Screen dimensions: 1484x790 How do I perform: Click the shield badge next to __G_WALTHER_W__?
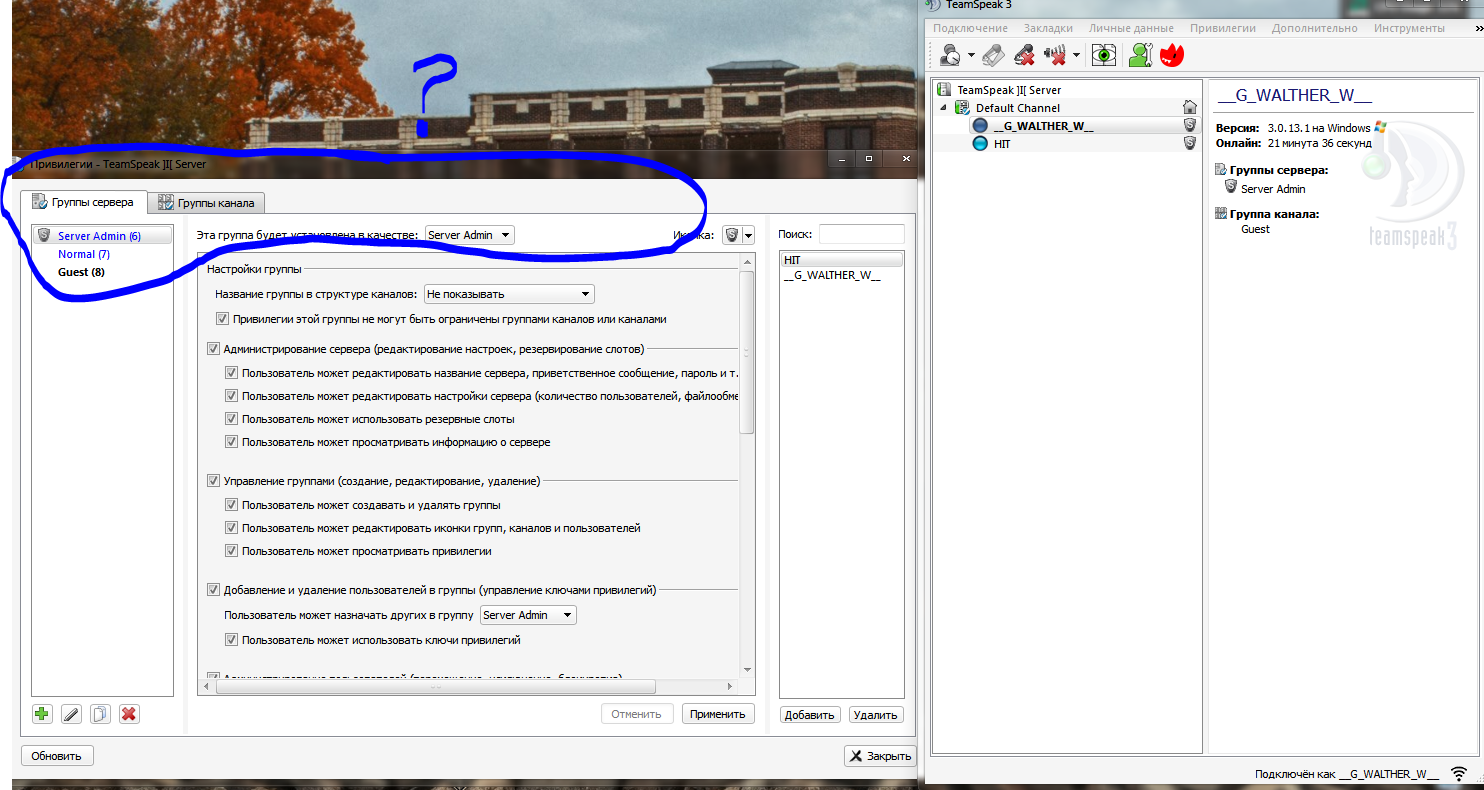pyautogui.click(x=1190, y=125)
